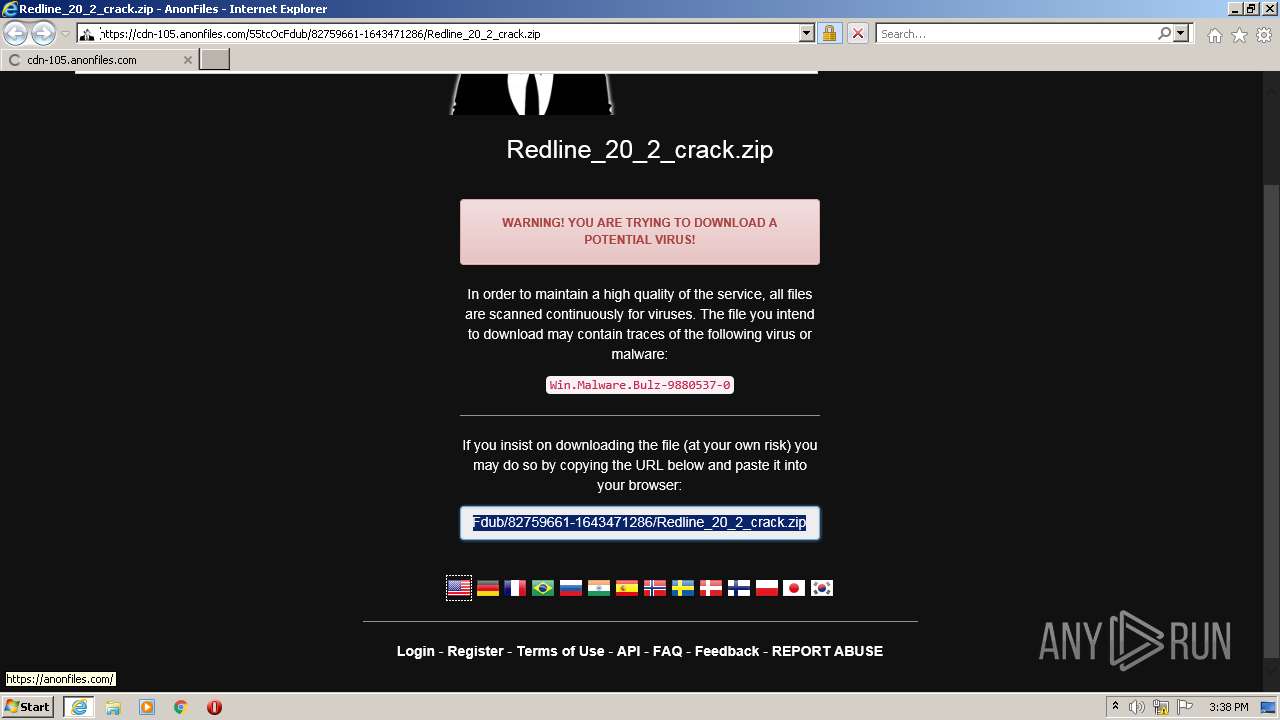Open the Action Center flag icon
Screen dimensions: 1280x720
click(x=1185, y=707)
